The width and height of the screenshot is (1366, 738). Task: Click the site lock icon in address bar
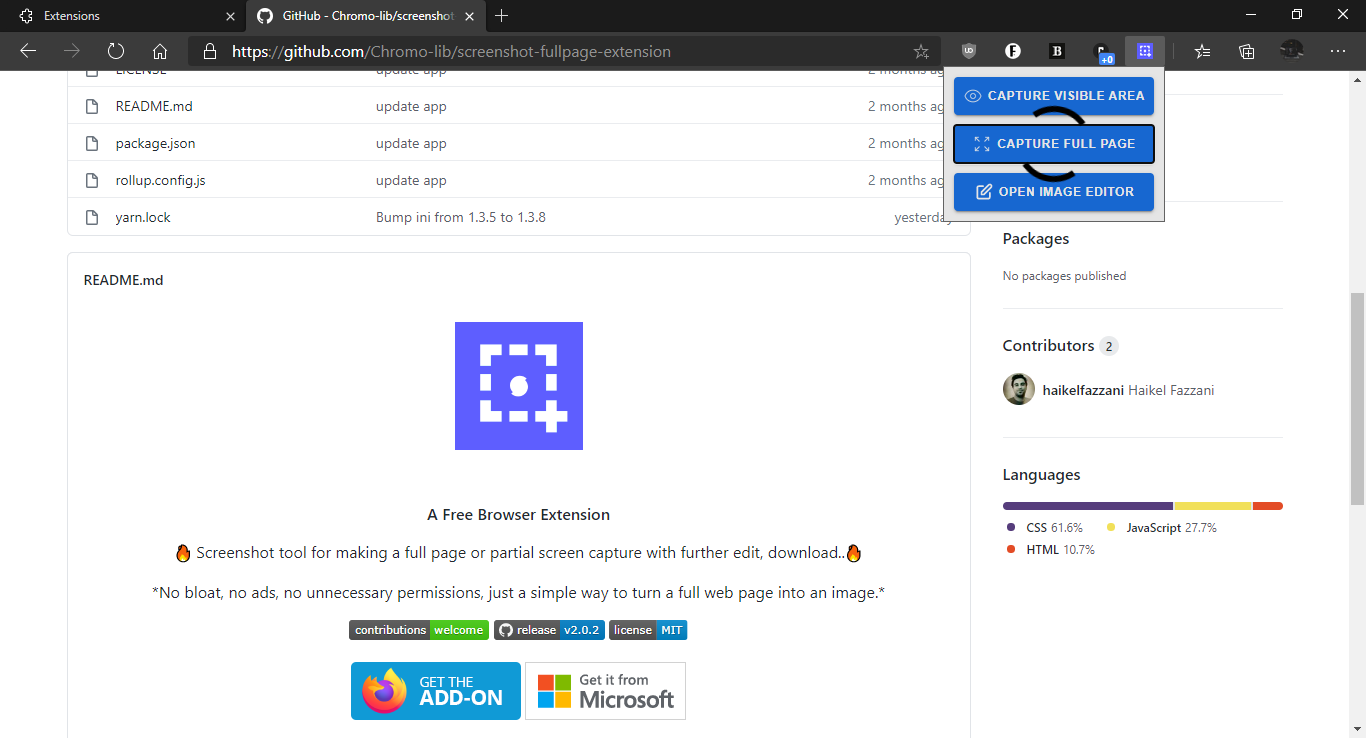[x=209, y=51]
